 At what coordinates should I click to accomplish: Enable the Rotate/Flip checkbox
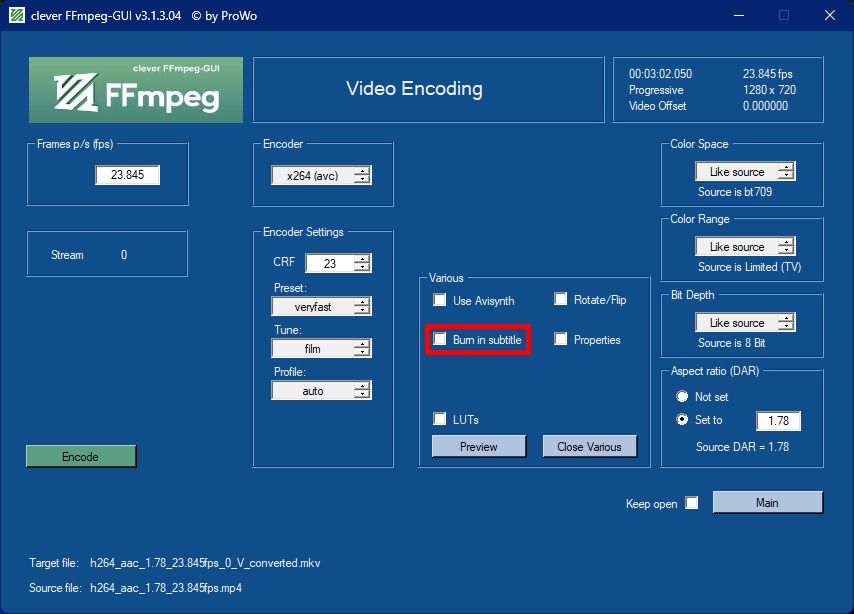point(560,299)
